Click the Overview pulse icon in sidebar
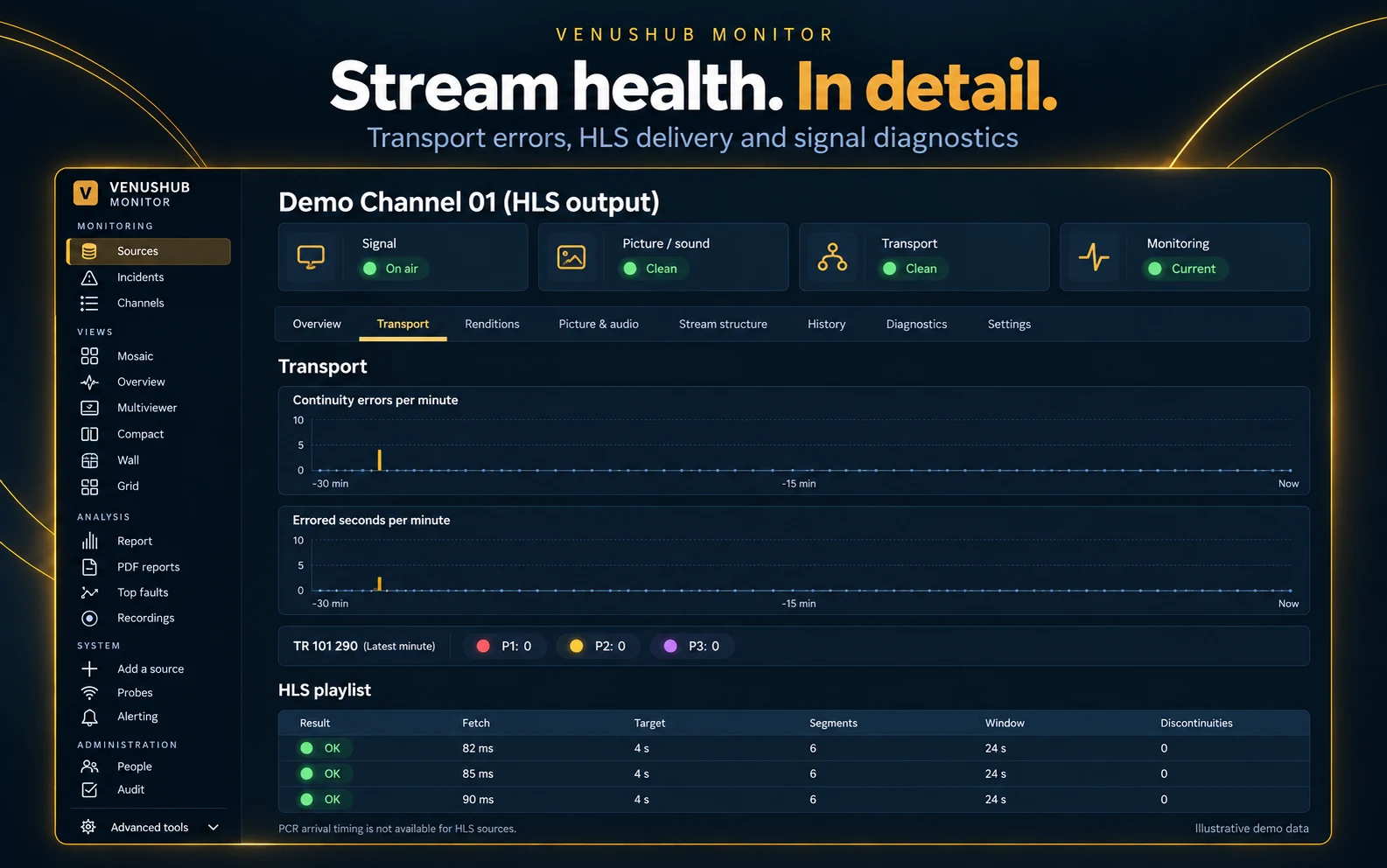Viewport: 1387px width, 868px height. (89, 382)
